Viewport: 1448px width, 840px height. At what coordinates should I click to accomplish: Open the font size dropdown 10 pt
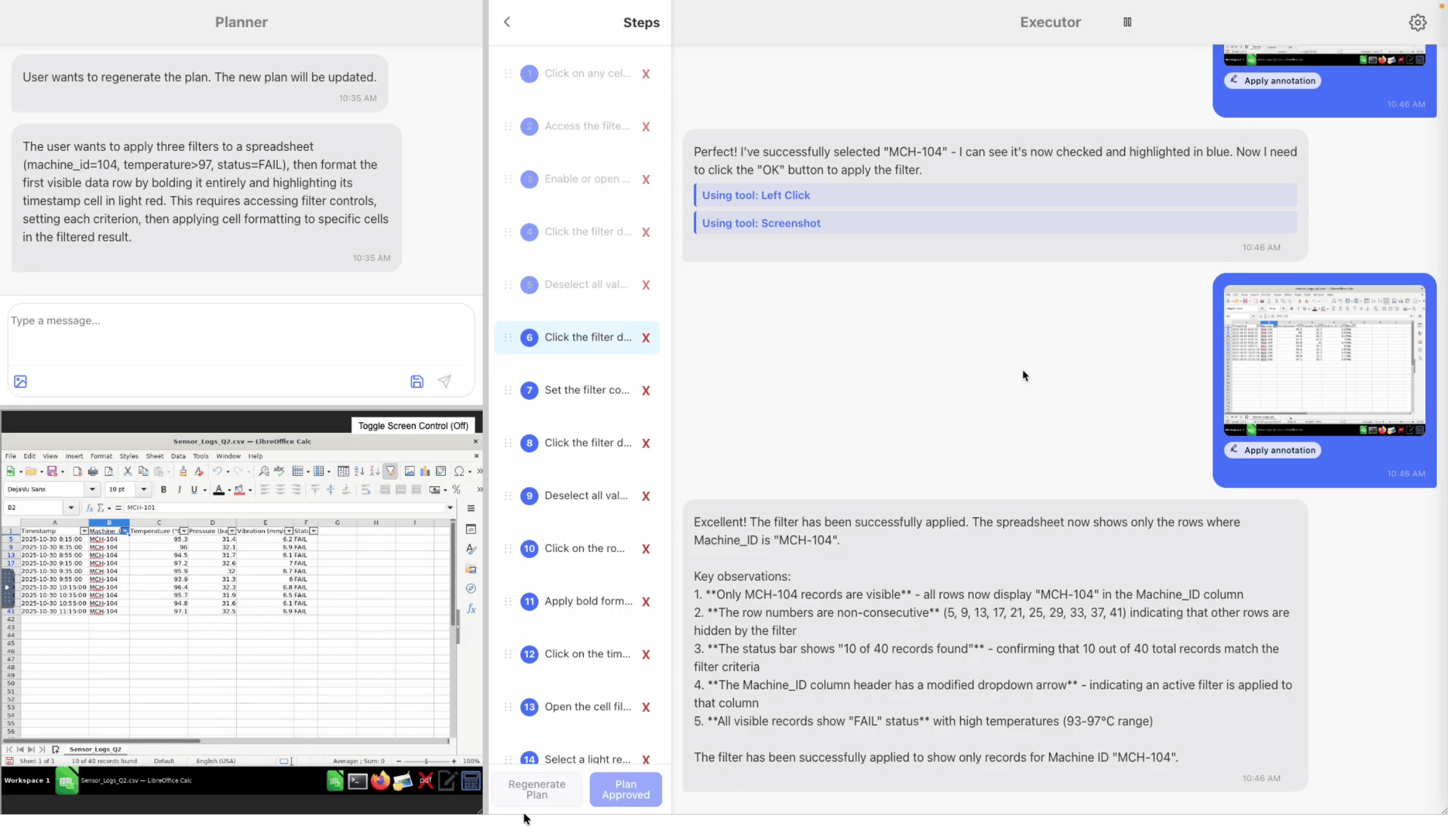(x=143, y=490)
